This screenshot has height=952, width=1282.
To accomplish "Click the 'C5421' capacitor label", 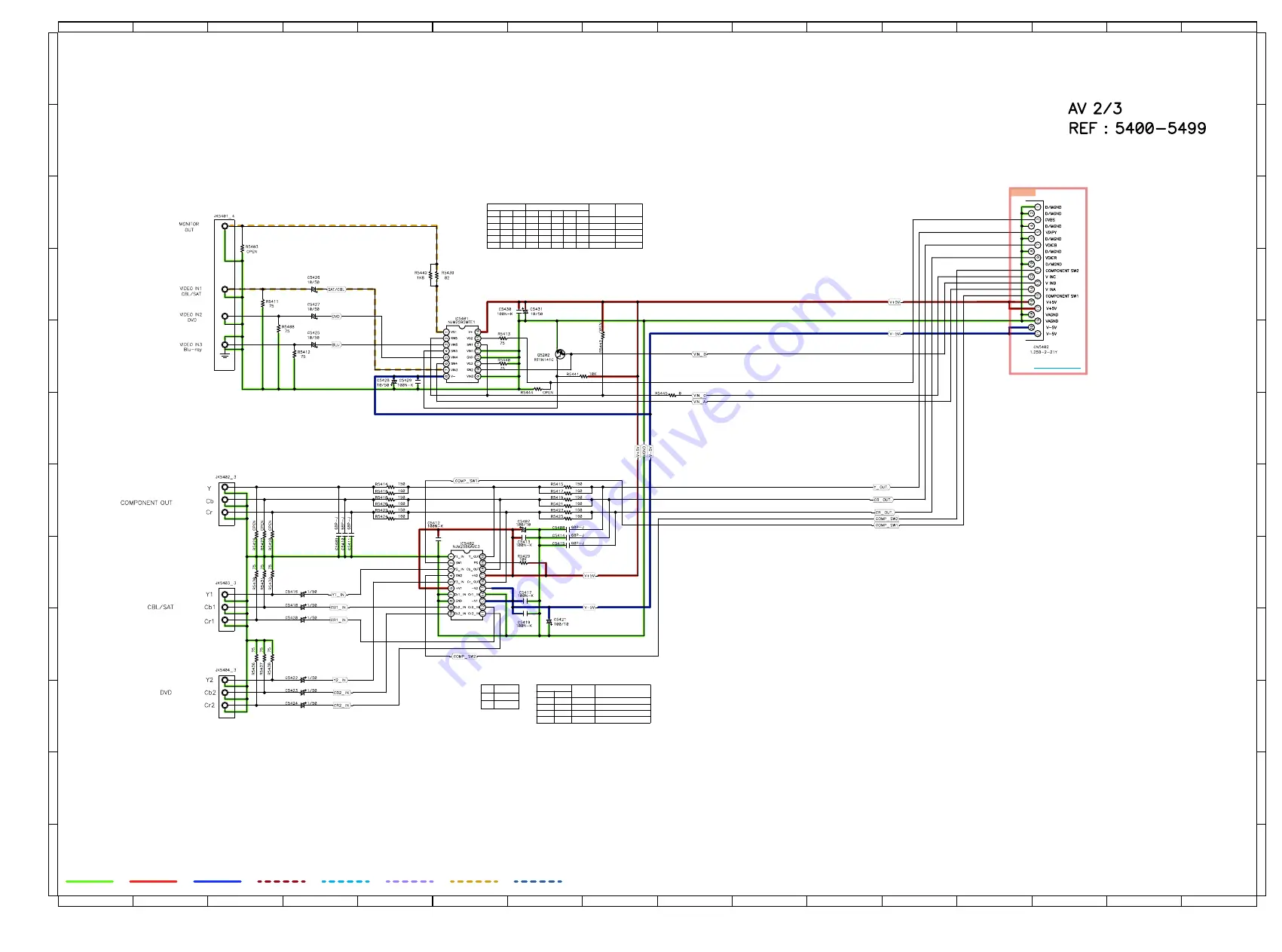I will click(x=560, y=620).
